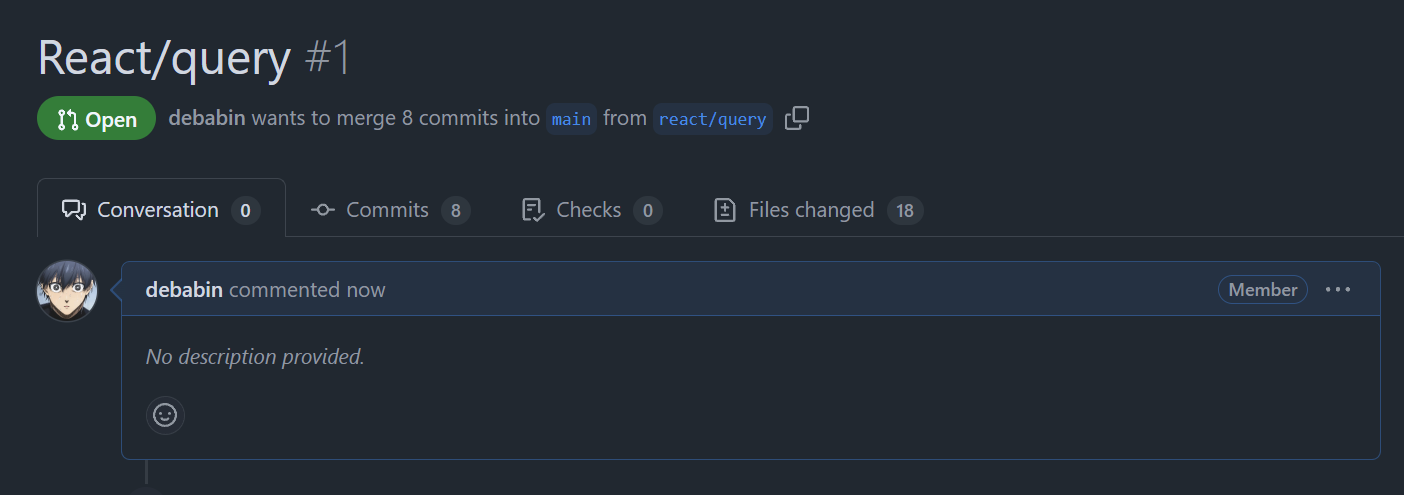1404x495 pixels.
Task: Click the Member badge label
Action: point(1263,290)
